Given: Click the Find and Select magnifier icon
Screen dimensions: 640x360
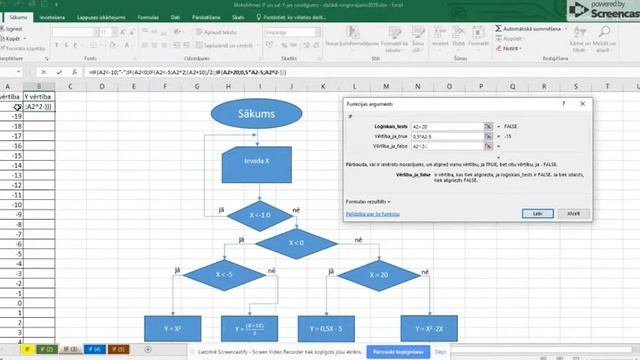Looking at the screenshot, I should tap(604, 32).
